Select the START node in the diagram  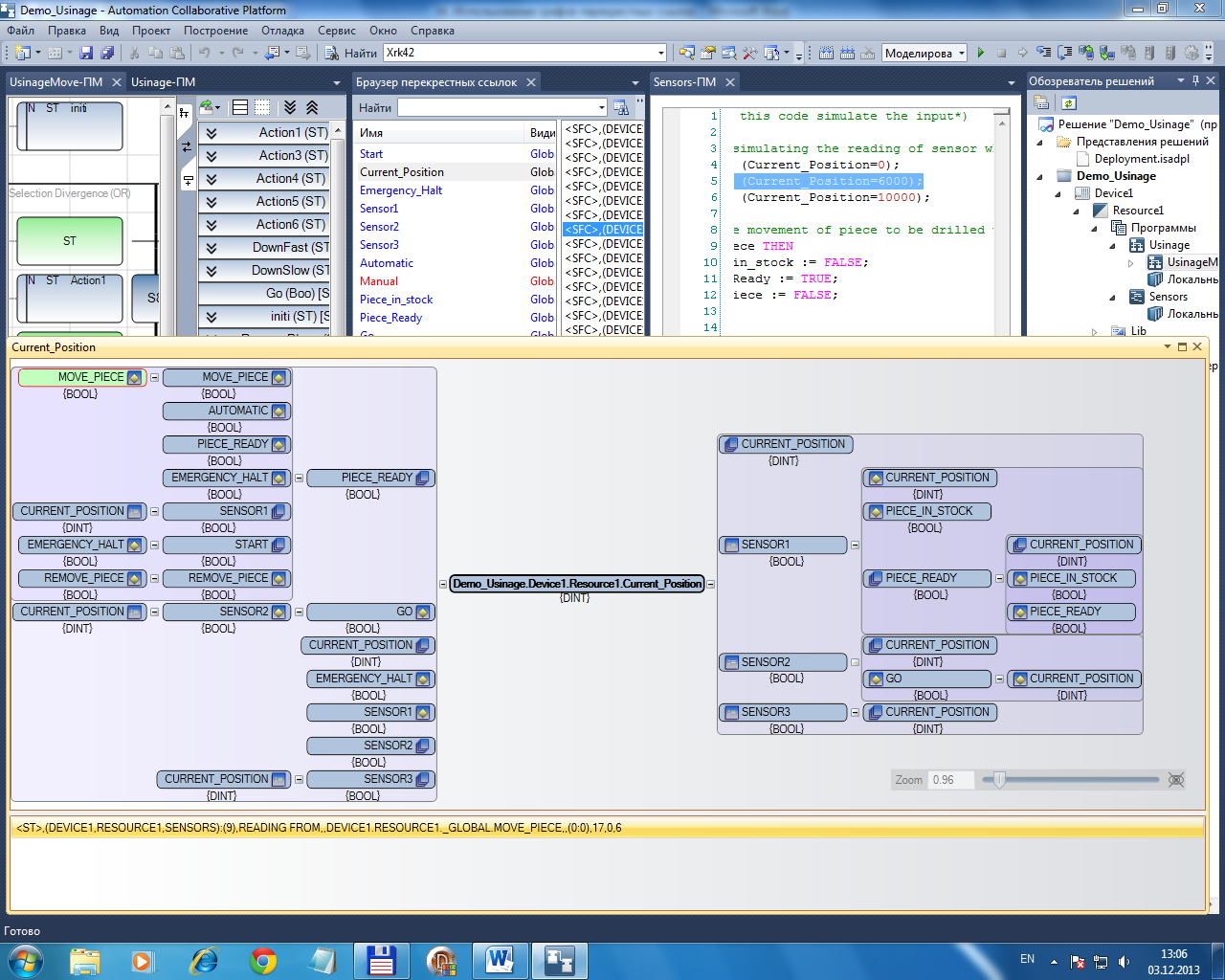click(226, 545)
